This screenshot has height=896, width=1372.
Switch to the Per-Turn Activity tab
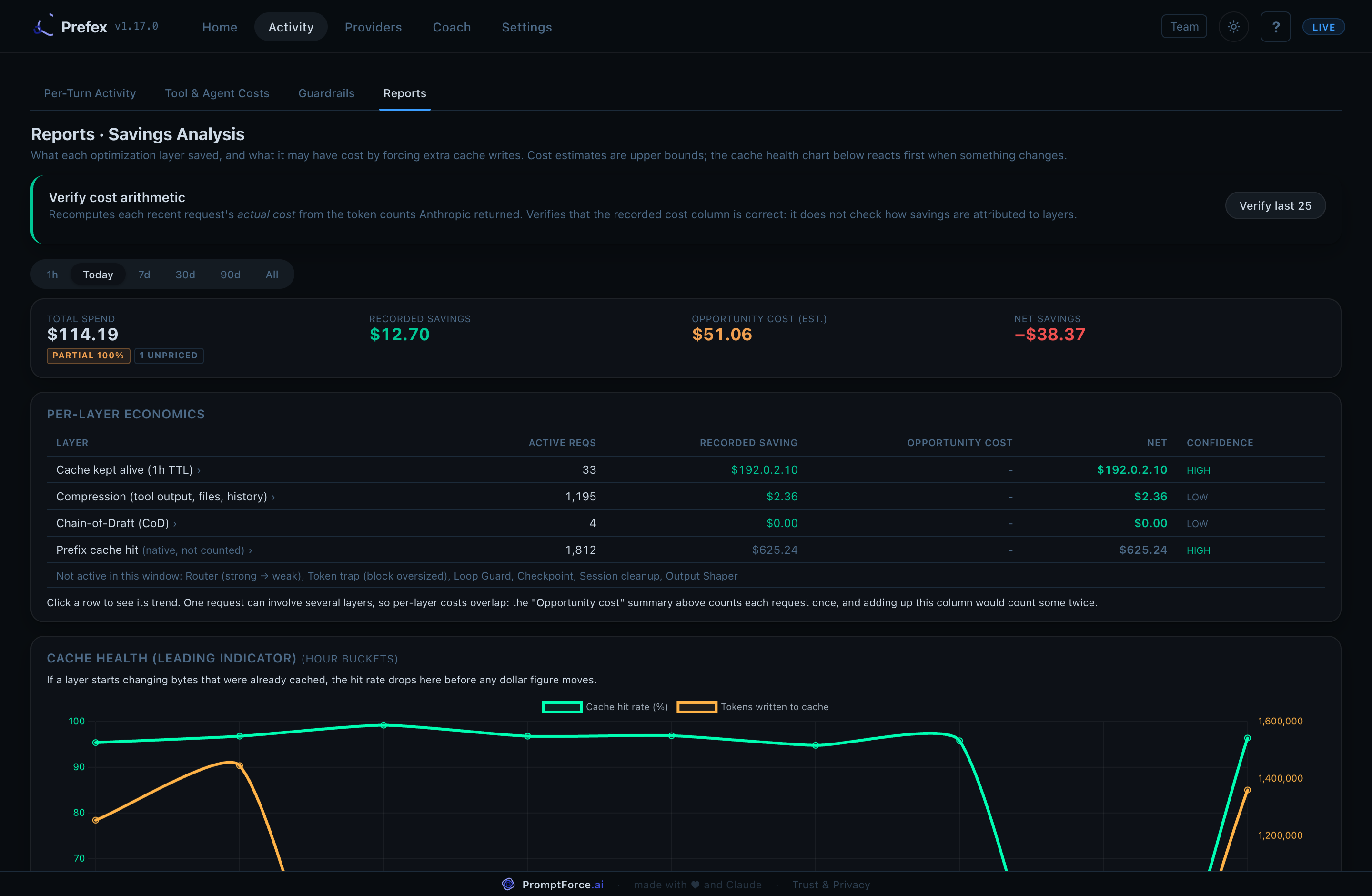pos(90,93)
